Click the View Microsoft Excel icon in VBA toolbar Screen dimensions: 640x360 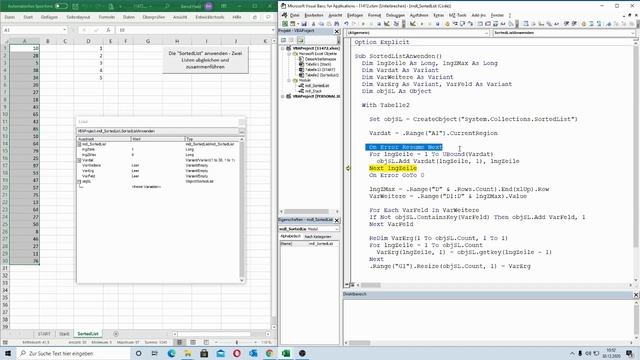pyautogui.click(x=285, y=24)
